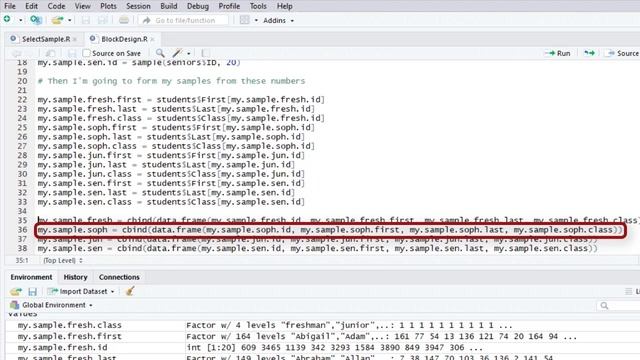Click the my.sample.fresh.class variable row

[x=322, y=325]
